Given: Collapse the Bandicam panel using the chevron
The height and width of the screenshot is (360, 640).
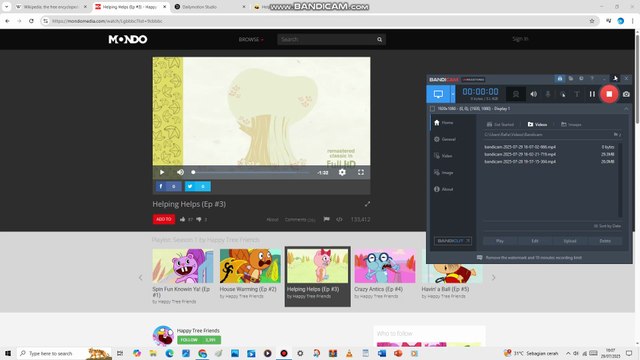Looking at the screenshot, I should coord(626,109).
